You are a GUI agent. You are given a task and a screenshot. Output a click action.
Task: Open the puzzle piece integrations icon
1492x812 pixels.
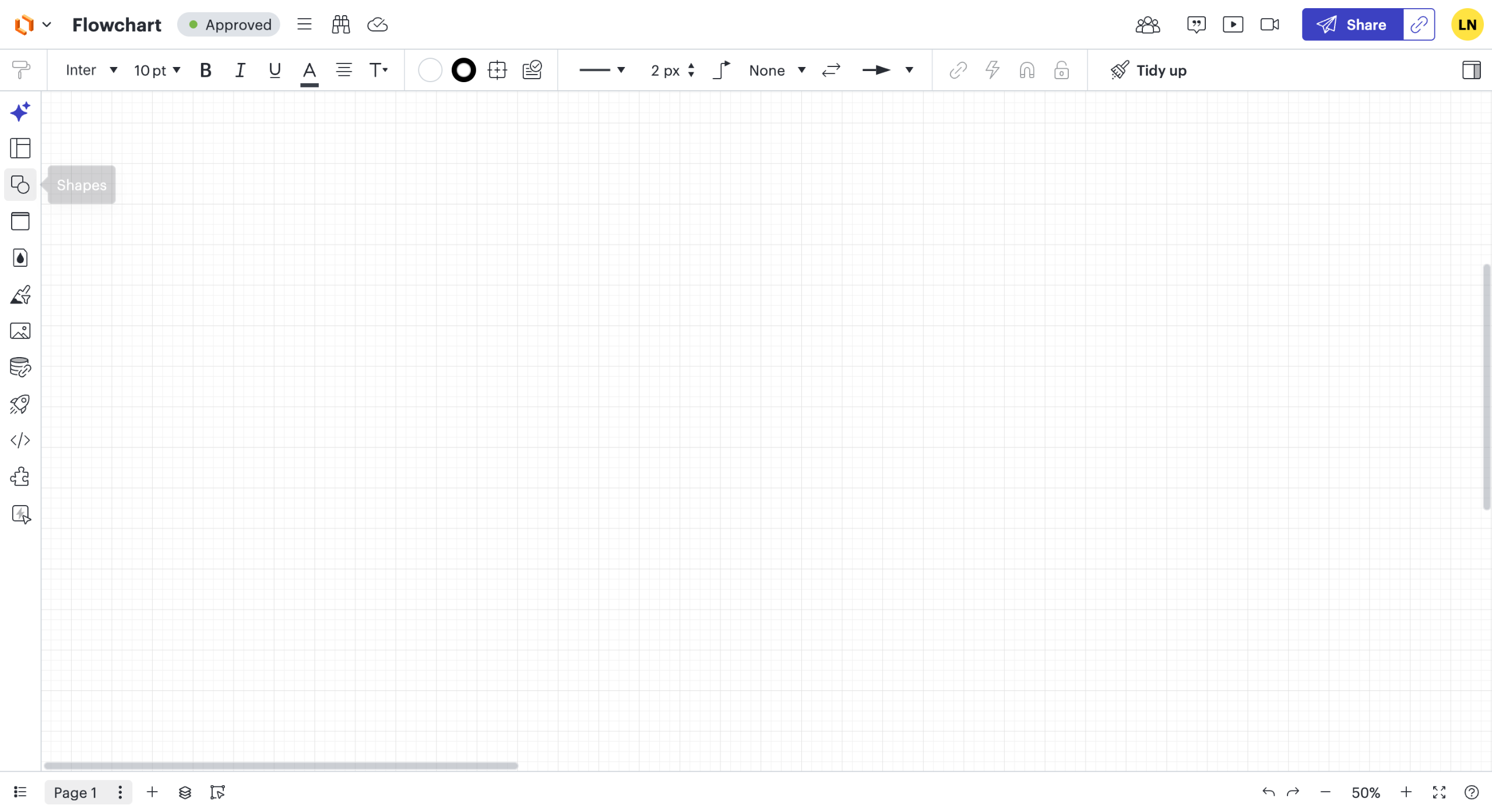[x=20, y=477]
